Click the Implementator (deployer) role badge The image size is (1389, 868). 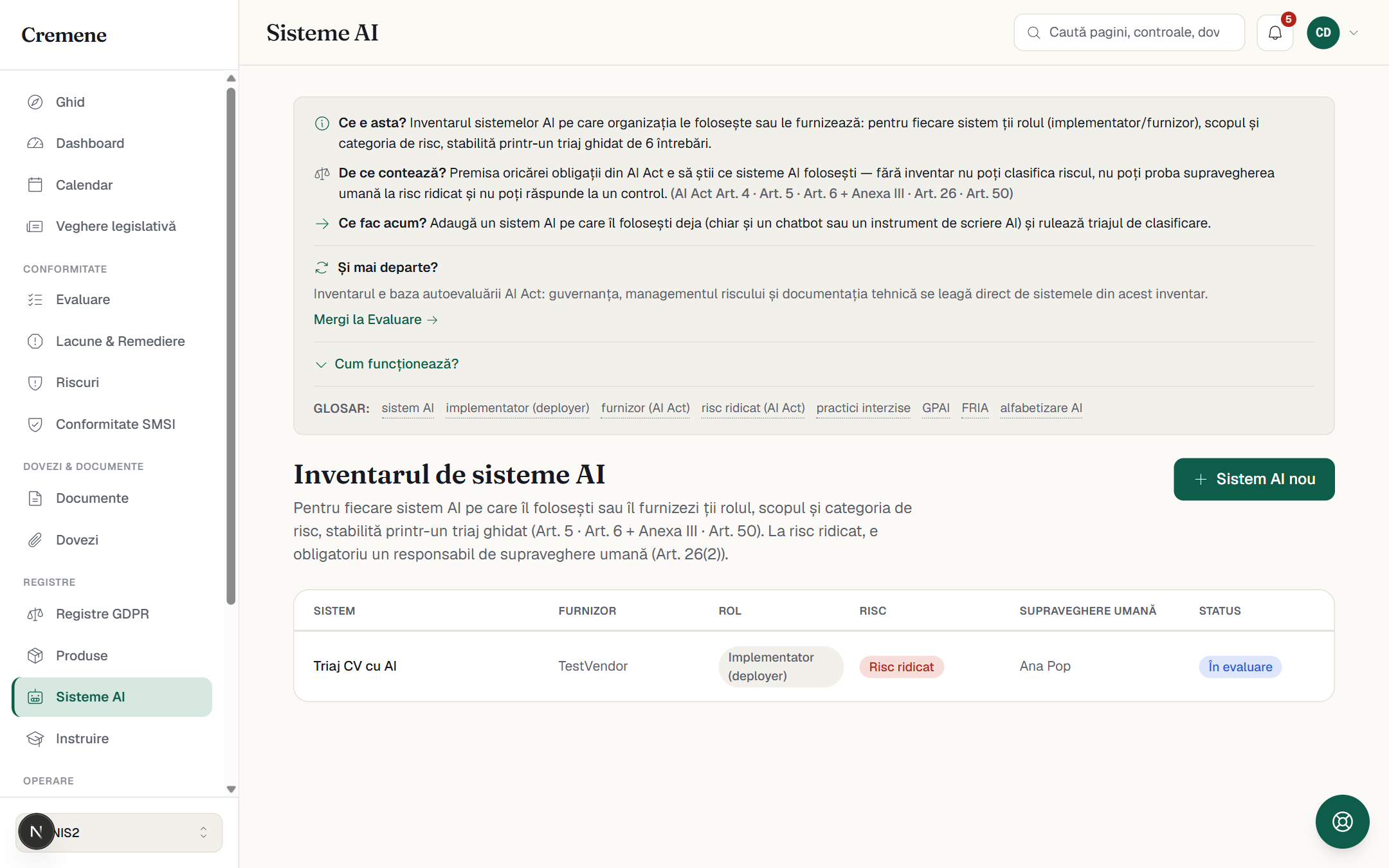(x=781, y=667)
